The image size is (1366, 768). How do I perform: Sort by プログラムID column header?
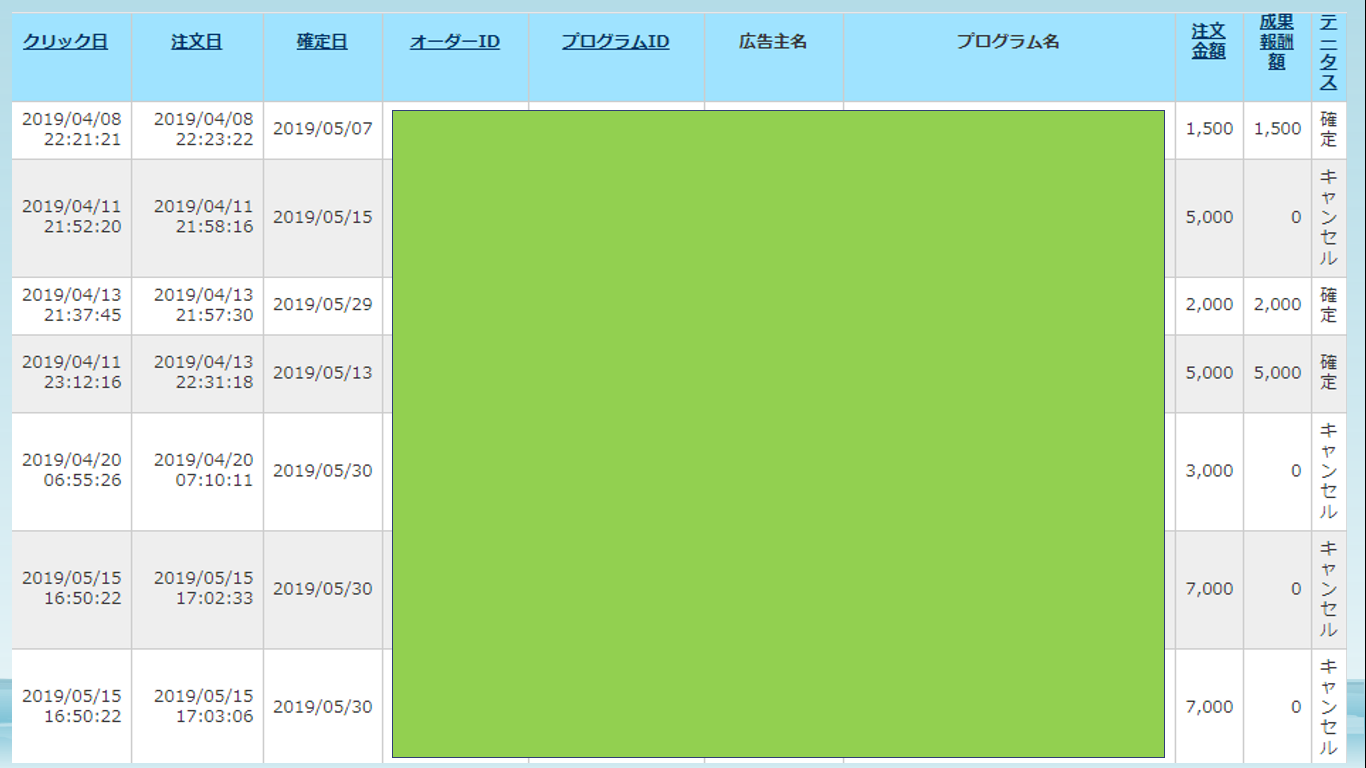point(615,42)
